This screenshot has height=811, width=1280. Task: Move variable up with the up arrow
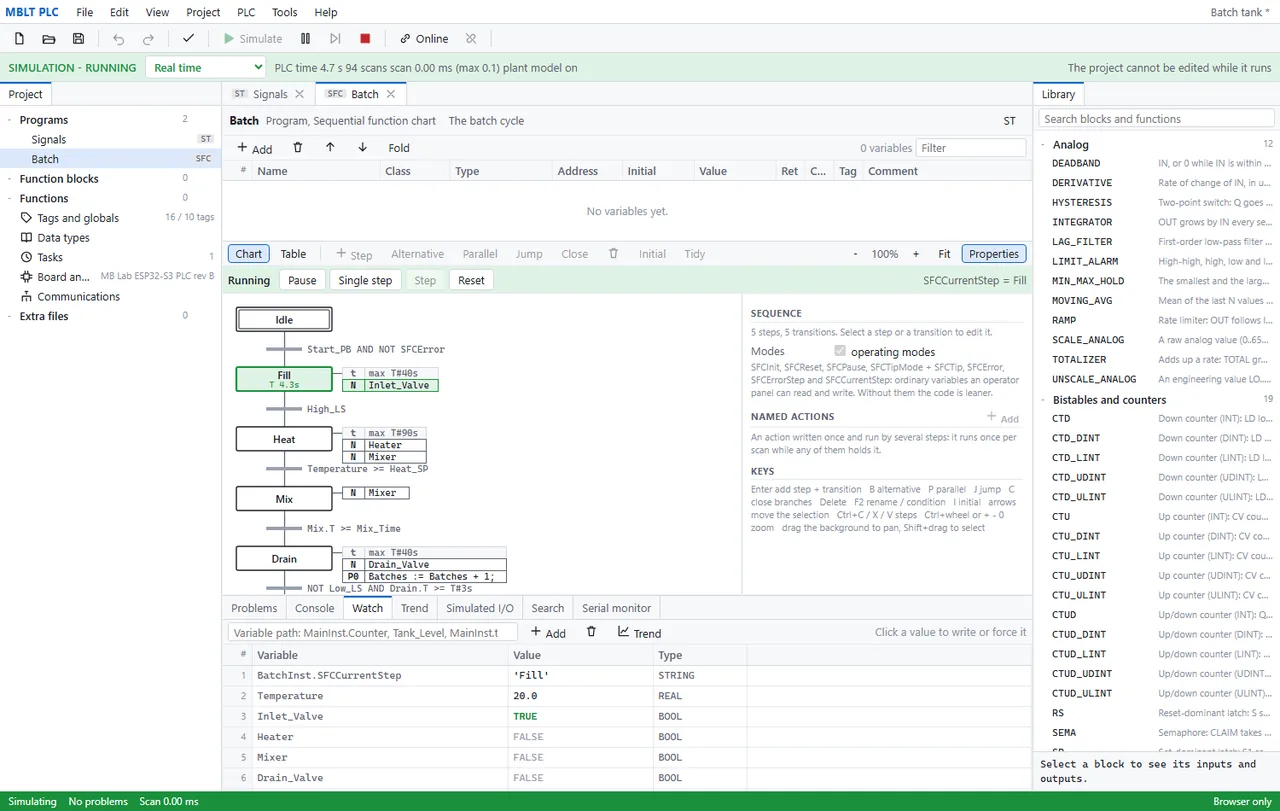point(330,148)
